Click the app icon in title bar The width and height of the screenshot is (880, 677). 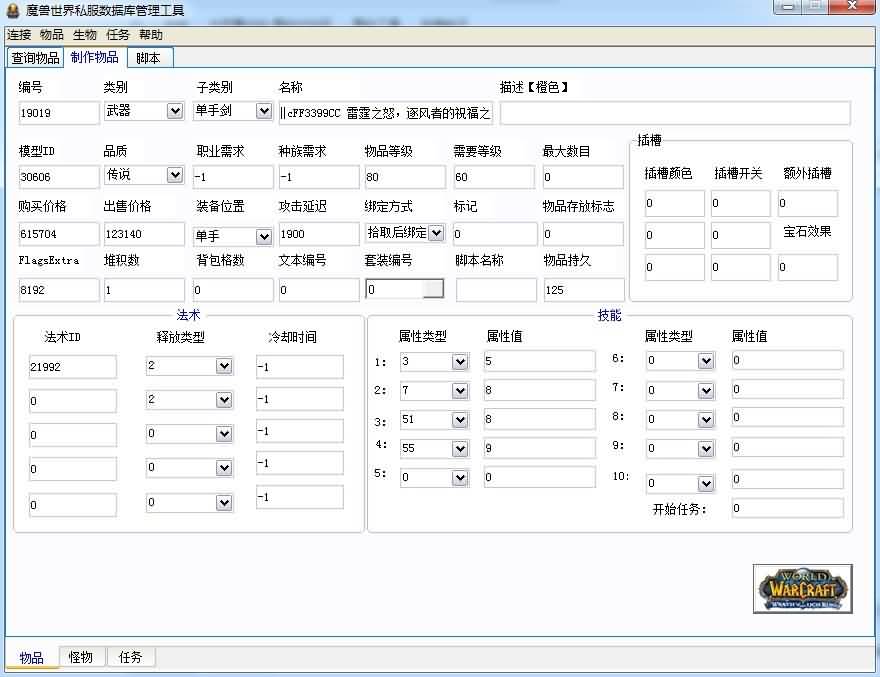tap(12, 10)
